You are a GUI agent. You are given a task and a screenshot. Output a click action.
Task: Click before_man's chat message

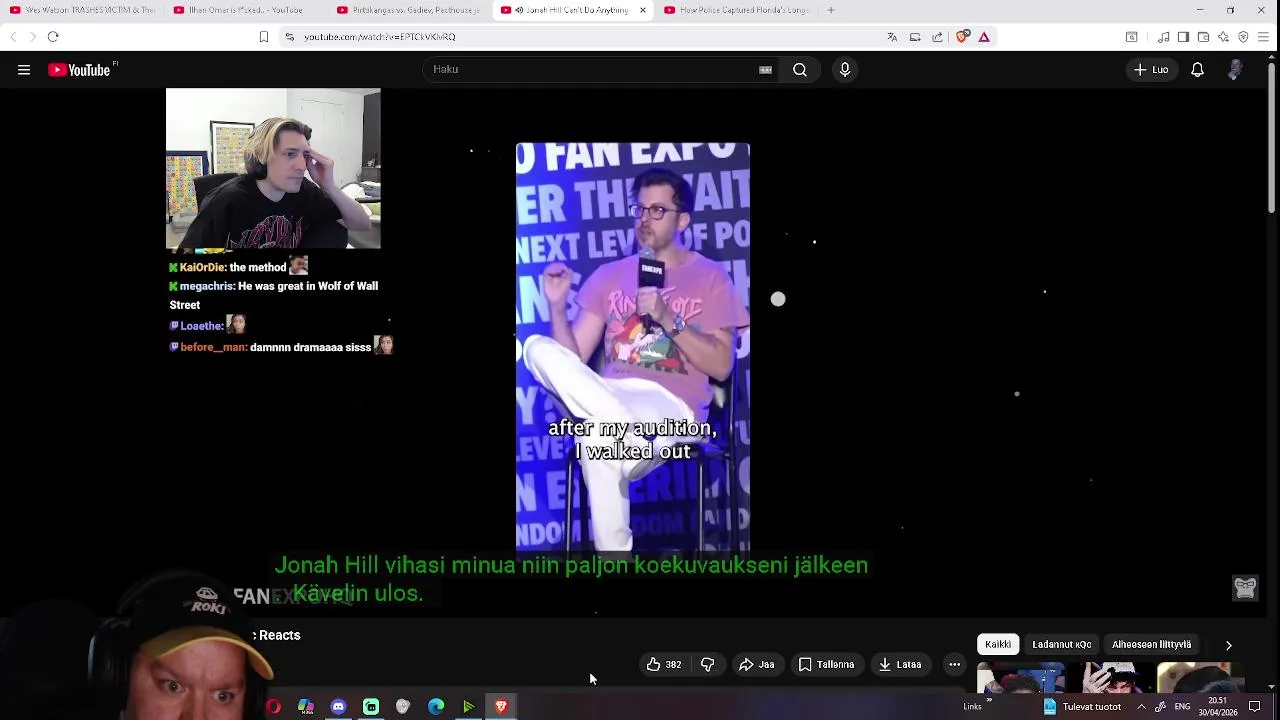click(x=281, y=346)
